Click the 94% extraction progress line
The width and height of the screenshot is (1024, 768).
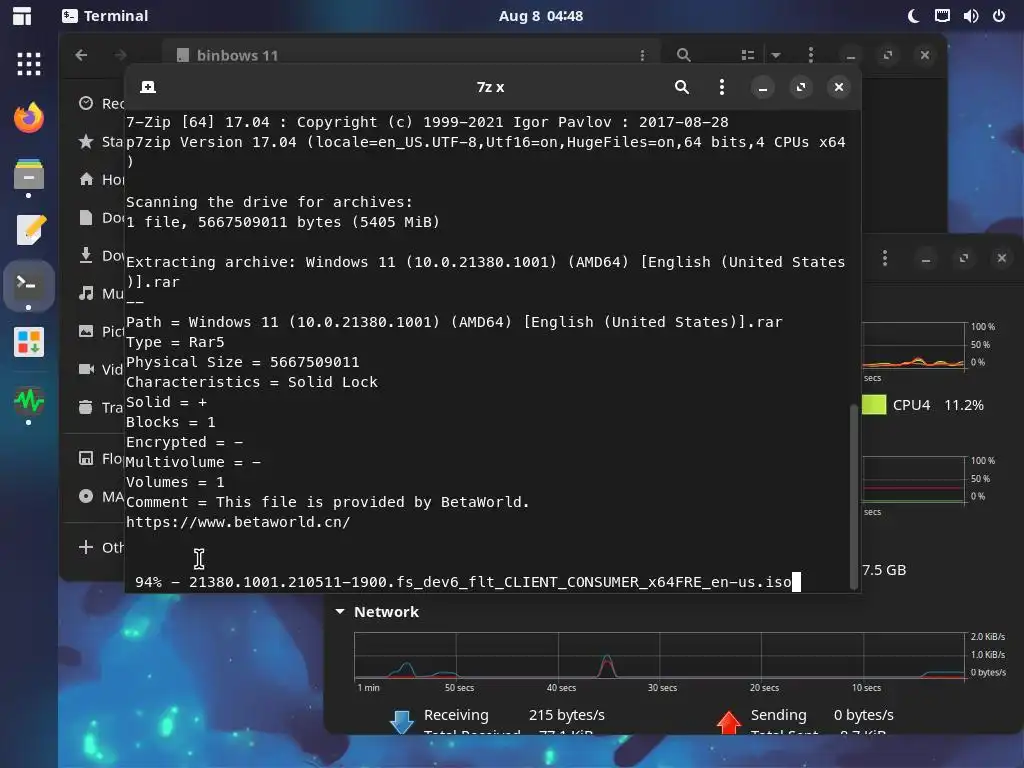click(463, 582)
